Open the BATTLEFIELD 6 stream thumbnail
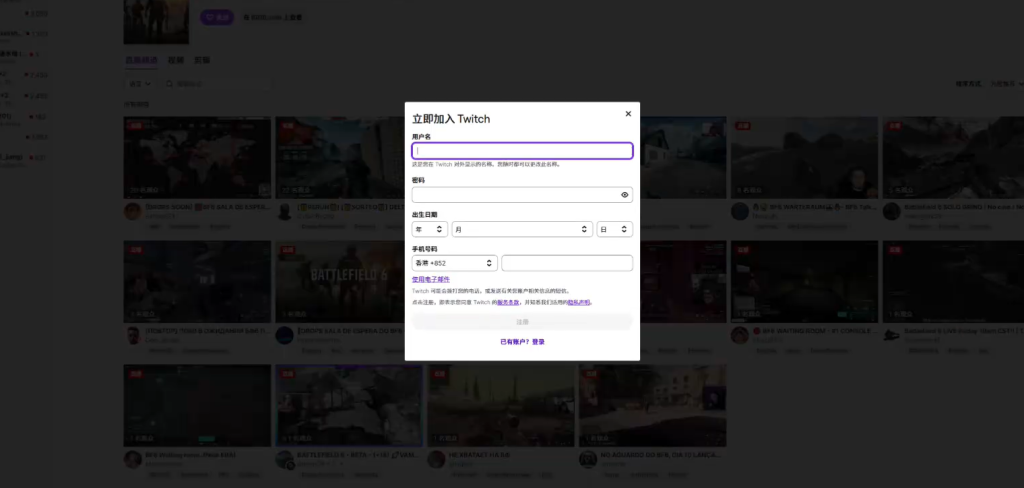This screenshot has width=1024, height=488. [x=349, y=280]
